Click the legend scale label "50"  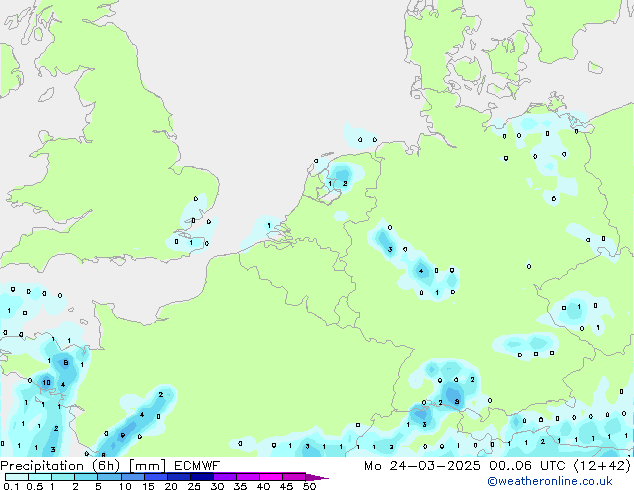pos(309,486)
